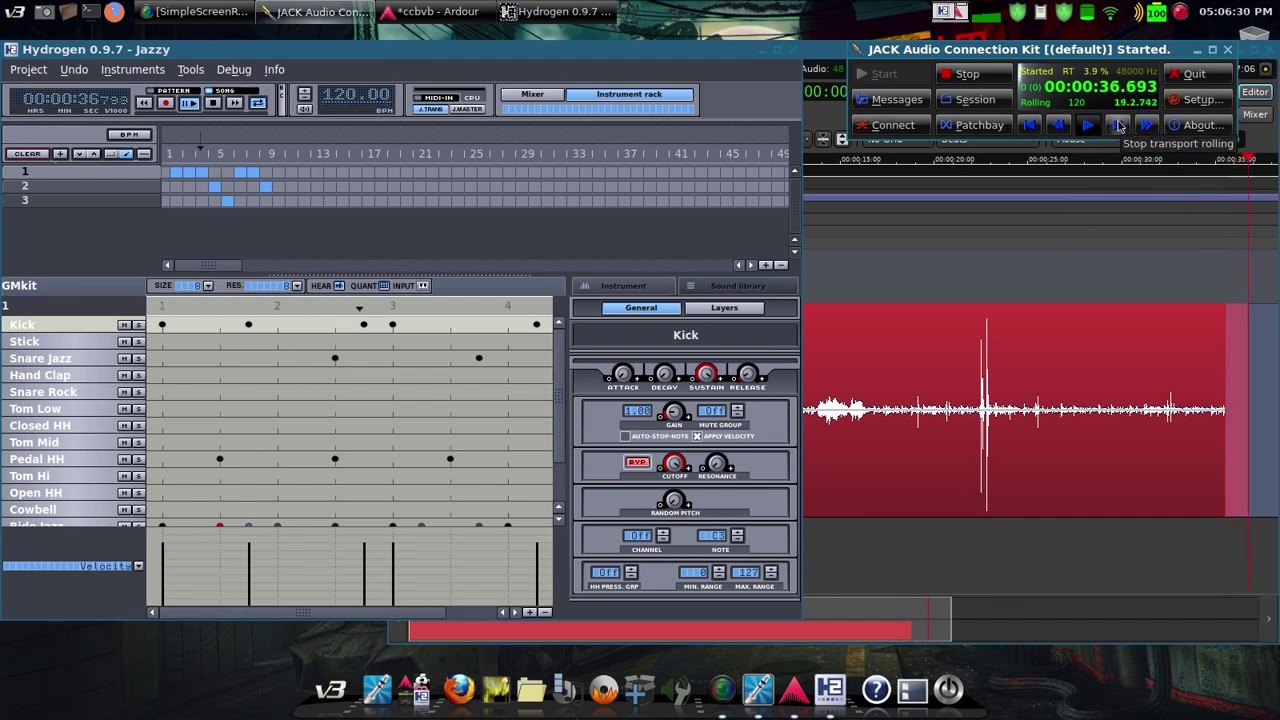The height and width of the screenshot is (720, 1280).
Task: Open the Info menu
Action: click(274, 70)
